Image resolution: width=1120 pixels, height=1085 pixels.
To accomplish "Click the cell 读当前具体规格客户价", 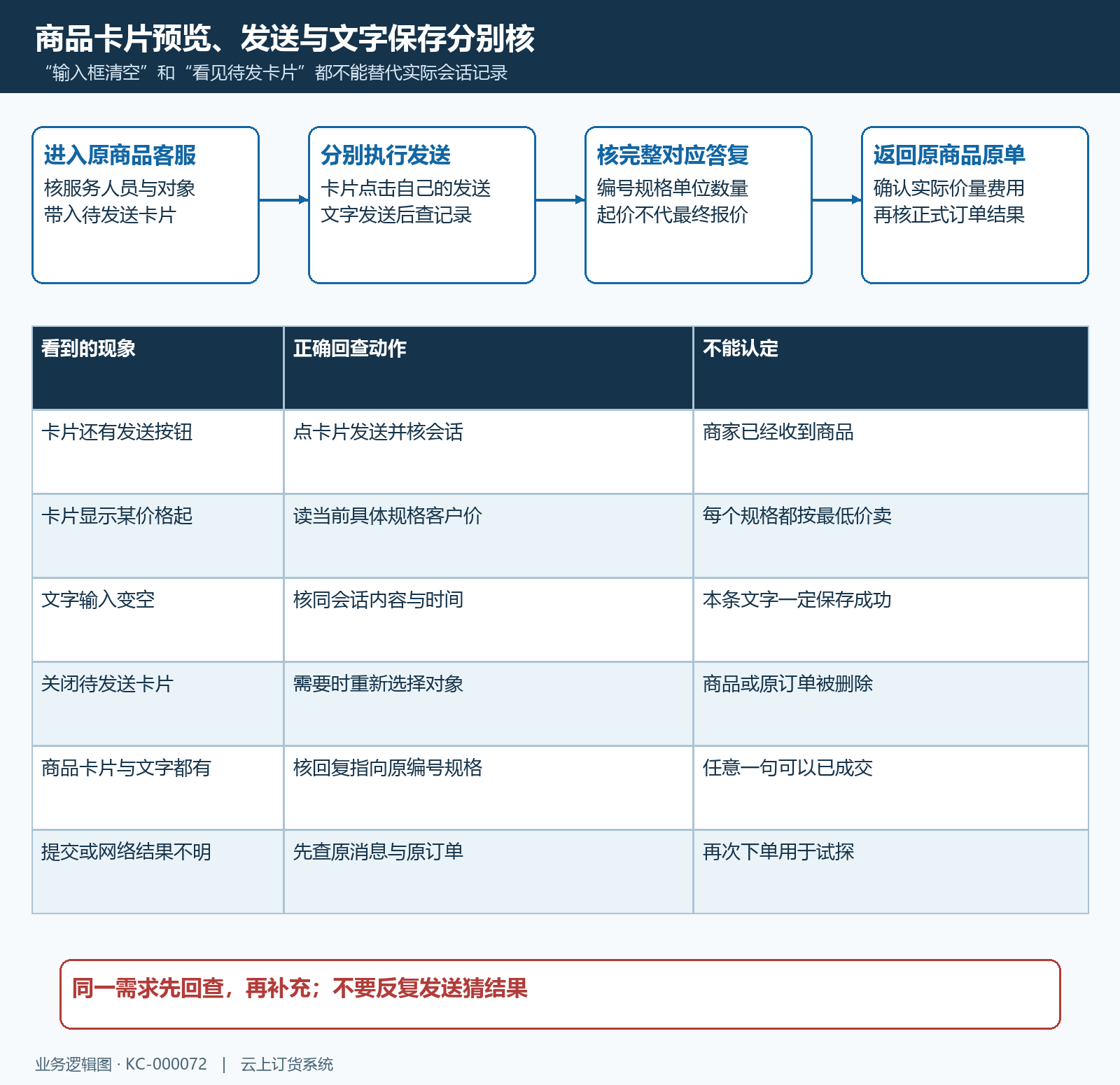I will coord(489,535).
